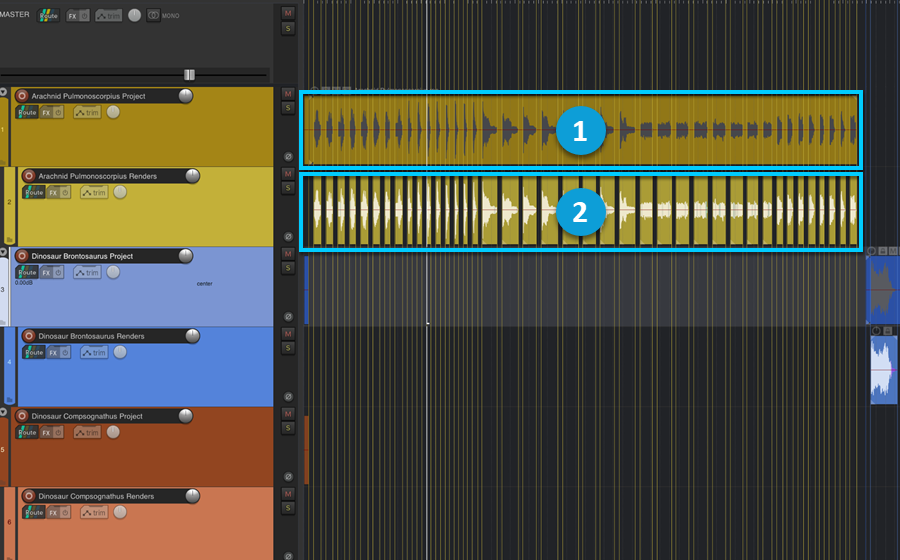Toggle the Master MONO button
The height and width of the screenshot is (560, 900).
153,15
